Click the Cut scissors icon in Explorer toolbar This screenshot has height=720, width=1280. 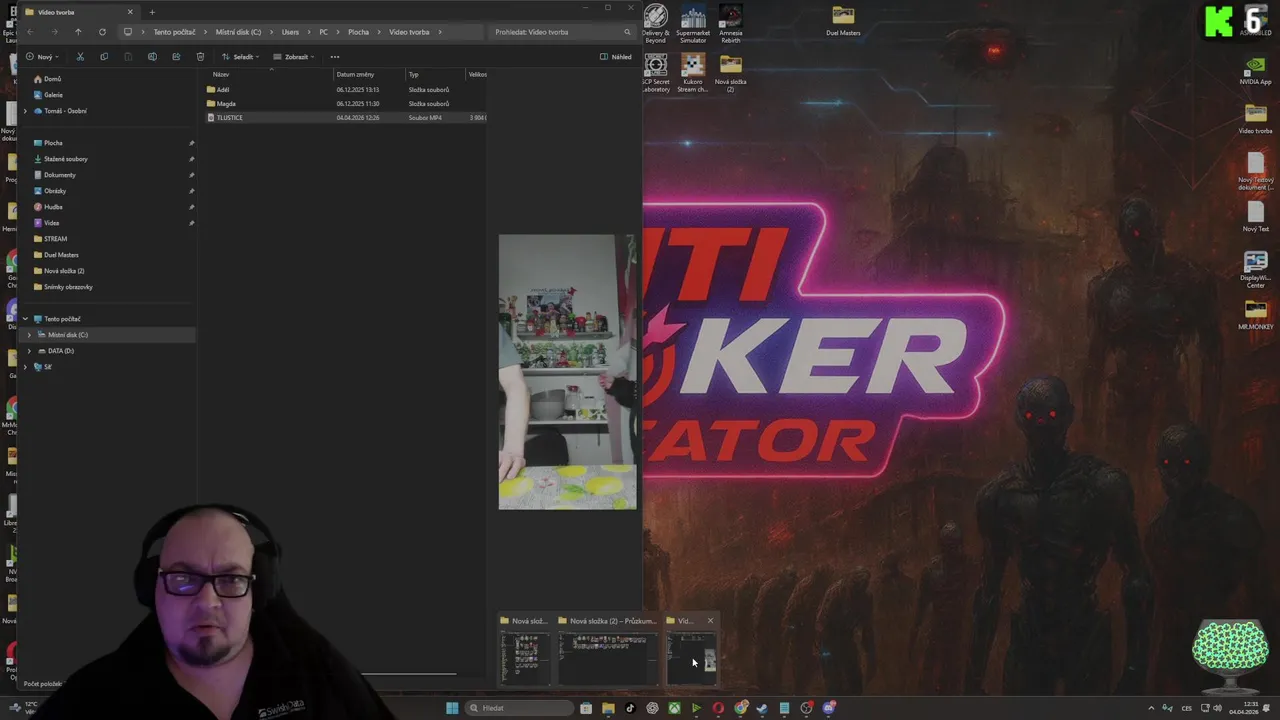(x=80, y=57)
